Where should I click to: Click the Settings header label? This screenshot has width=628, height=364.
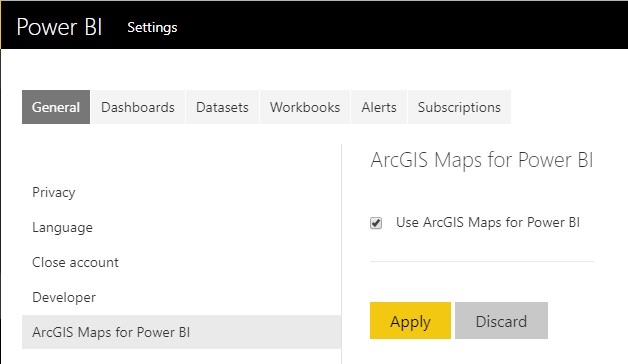[152, 28]
